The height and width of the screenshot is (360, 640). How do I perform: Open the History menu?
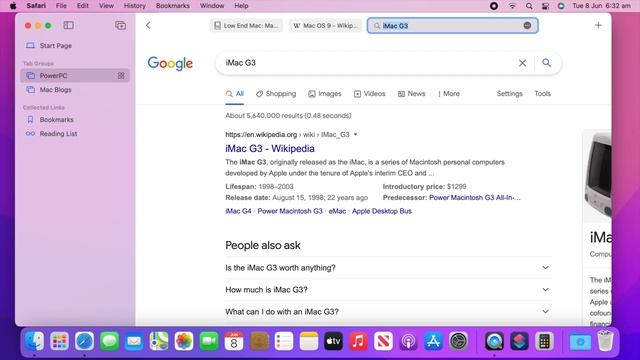tap(134, 6)
